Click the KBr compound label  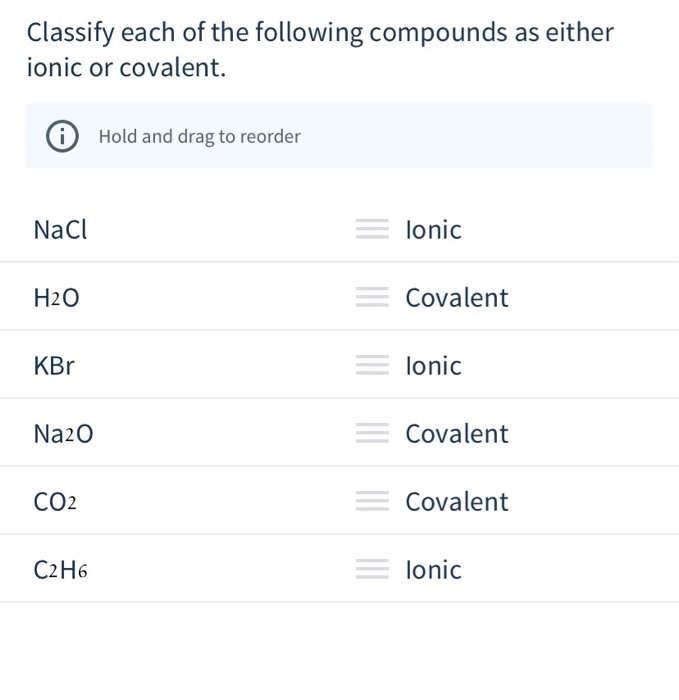pyautogui.click(x=54, y=366)
